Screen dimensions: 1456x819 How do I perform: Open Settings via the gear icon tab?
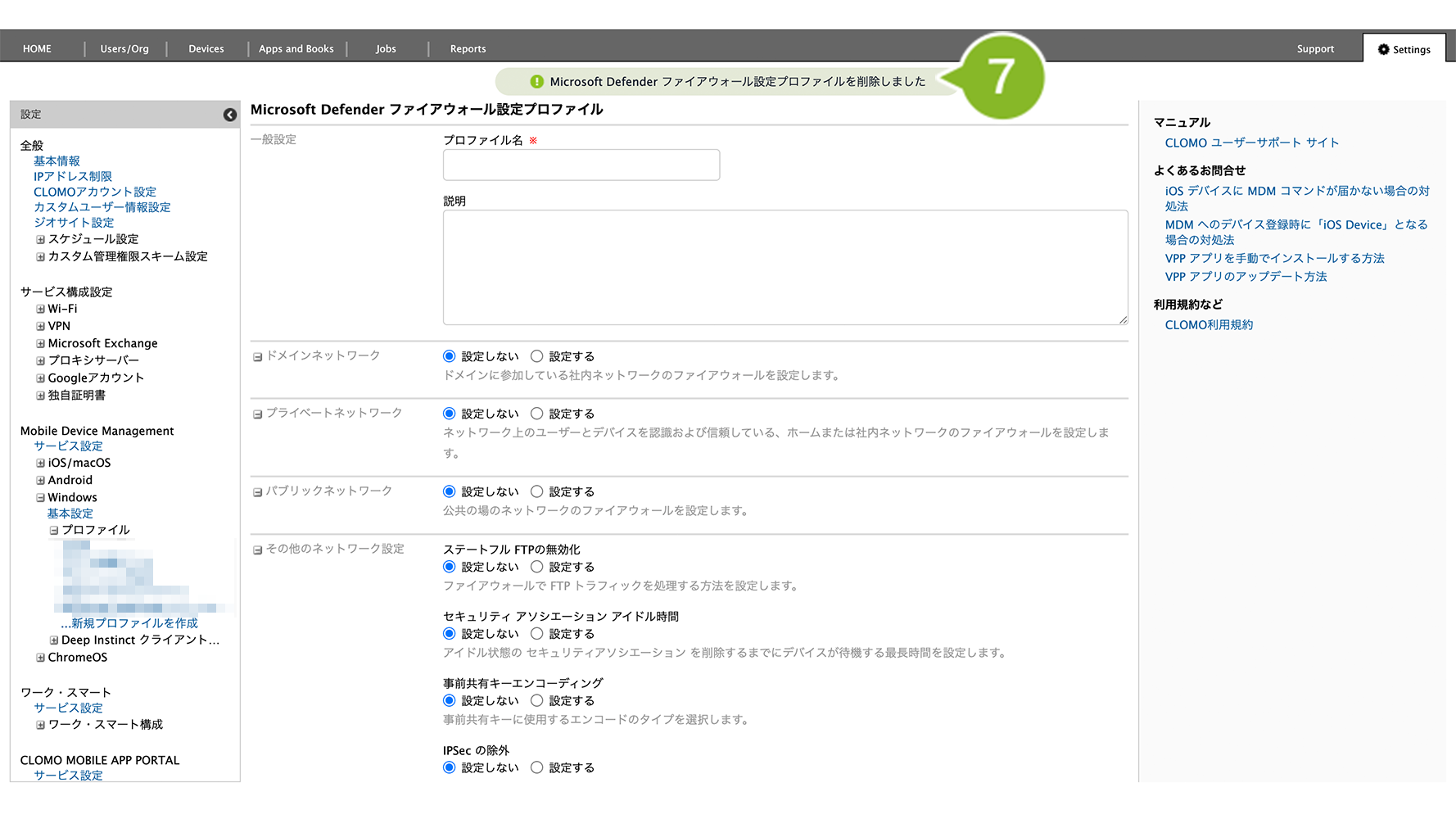point(1404,49)
